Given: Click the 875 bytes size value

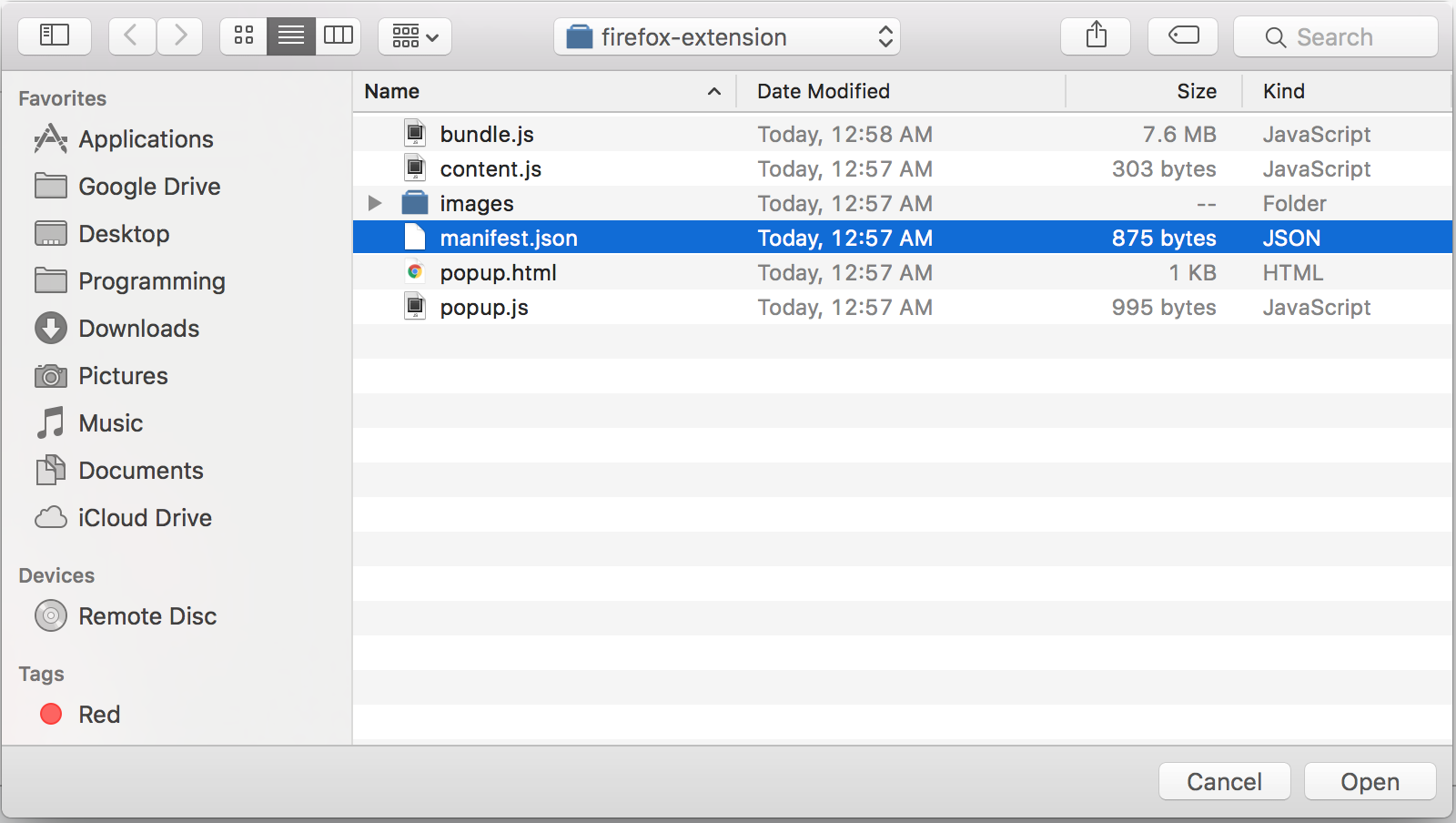Looking at the screenshot, I should [1164, 239].
